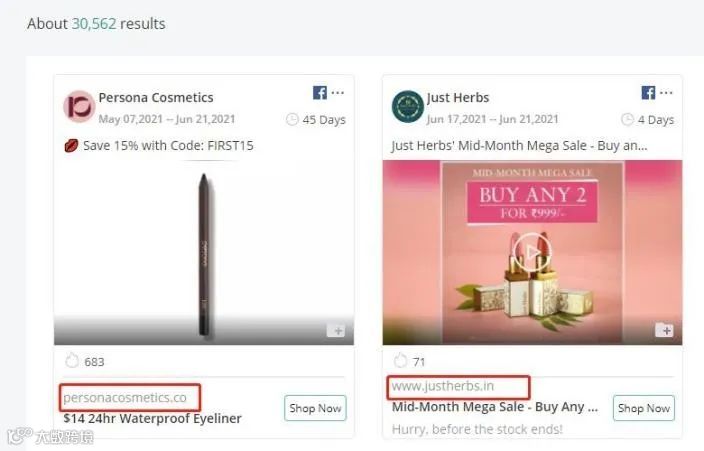Open the waterproof eyeliner product image

tap(204, 252)
